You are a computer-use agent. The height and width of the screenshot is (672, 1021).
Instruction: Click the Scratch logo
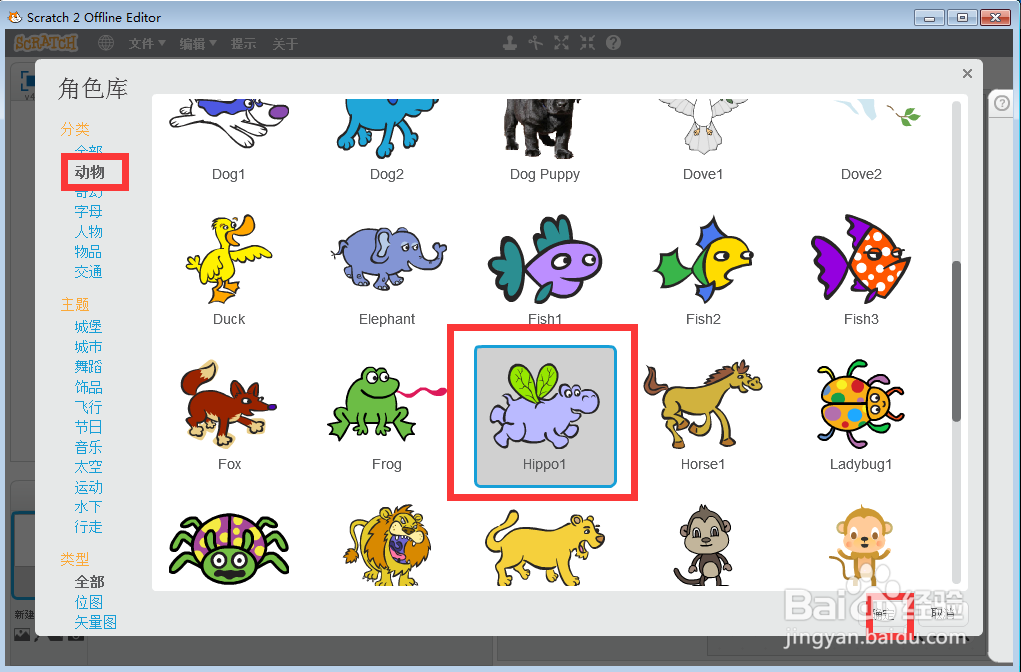click(x=46, y=43)
